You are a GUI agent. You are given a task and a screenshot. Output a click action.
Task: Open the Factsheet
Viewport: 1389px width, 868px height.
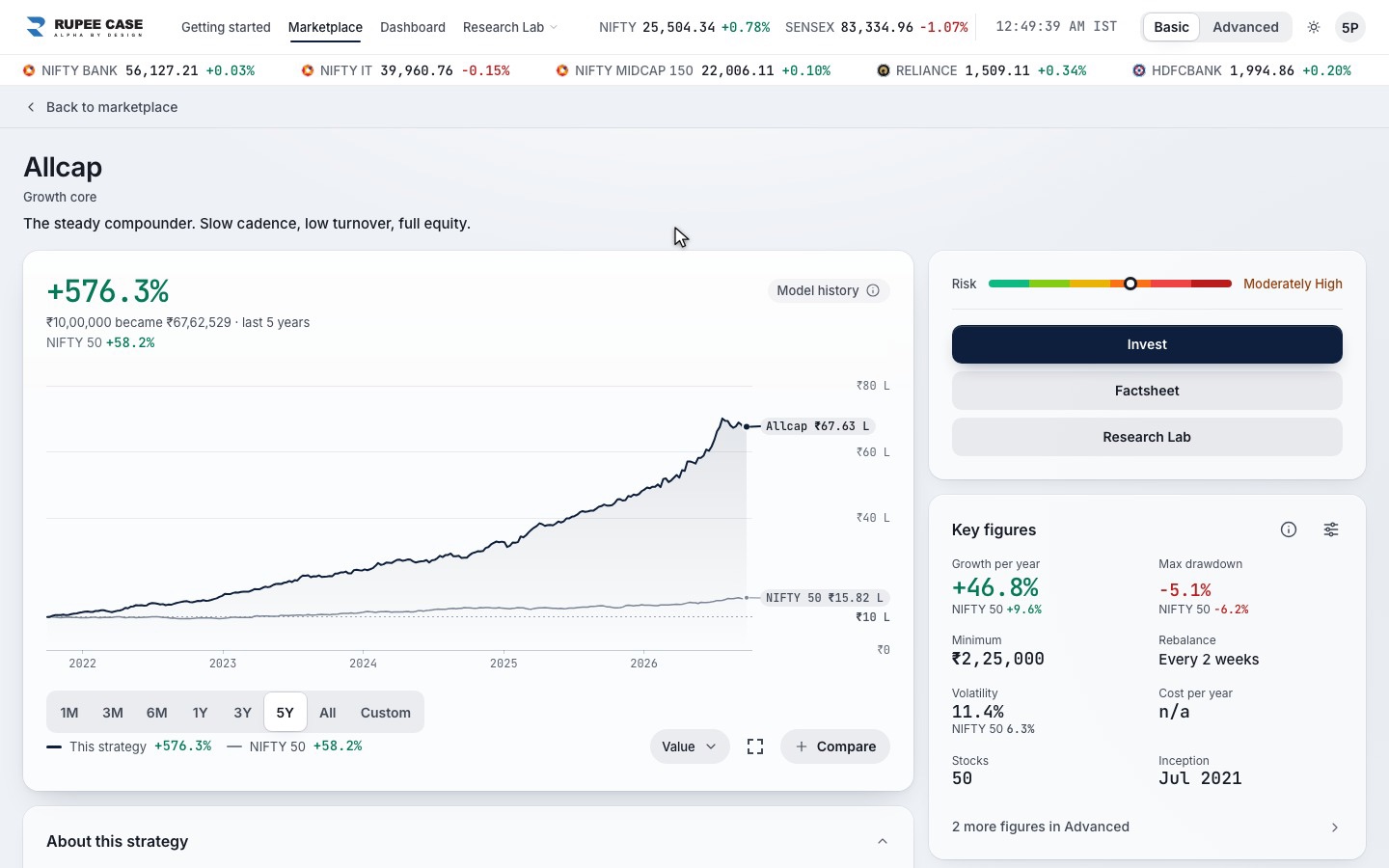(1147, 391)
